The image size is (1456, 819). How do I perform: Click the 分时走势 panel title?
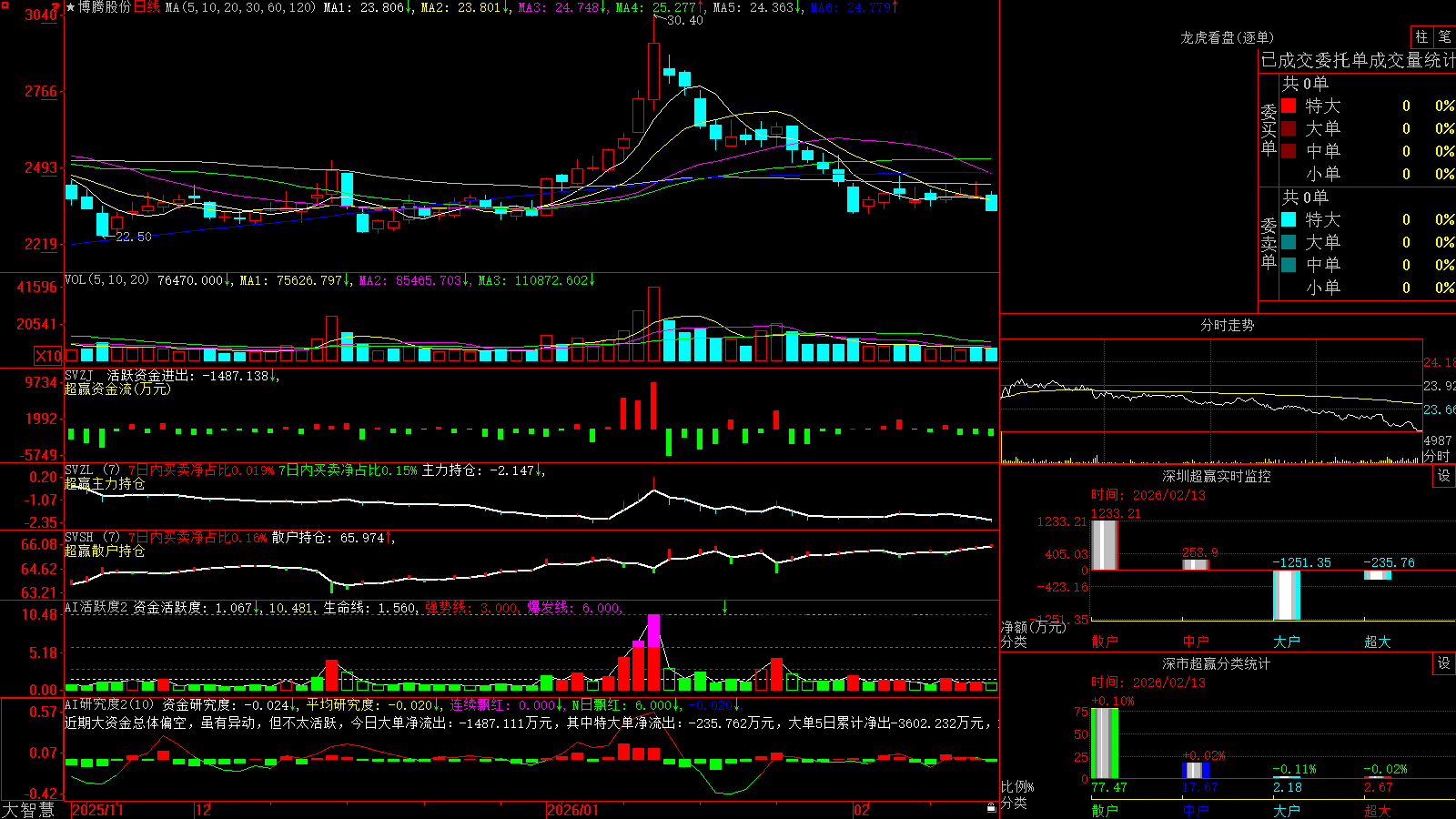click(x=1227, y=325)
